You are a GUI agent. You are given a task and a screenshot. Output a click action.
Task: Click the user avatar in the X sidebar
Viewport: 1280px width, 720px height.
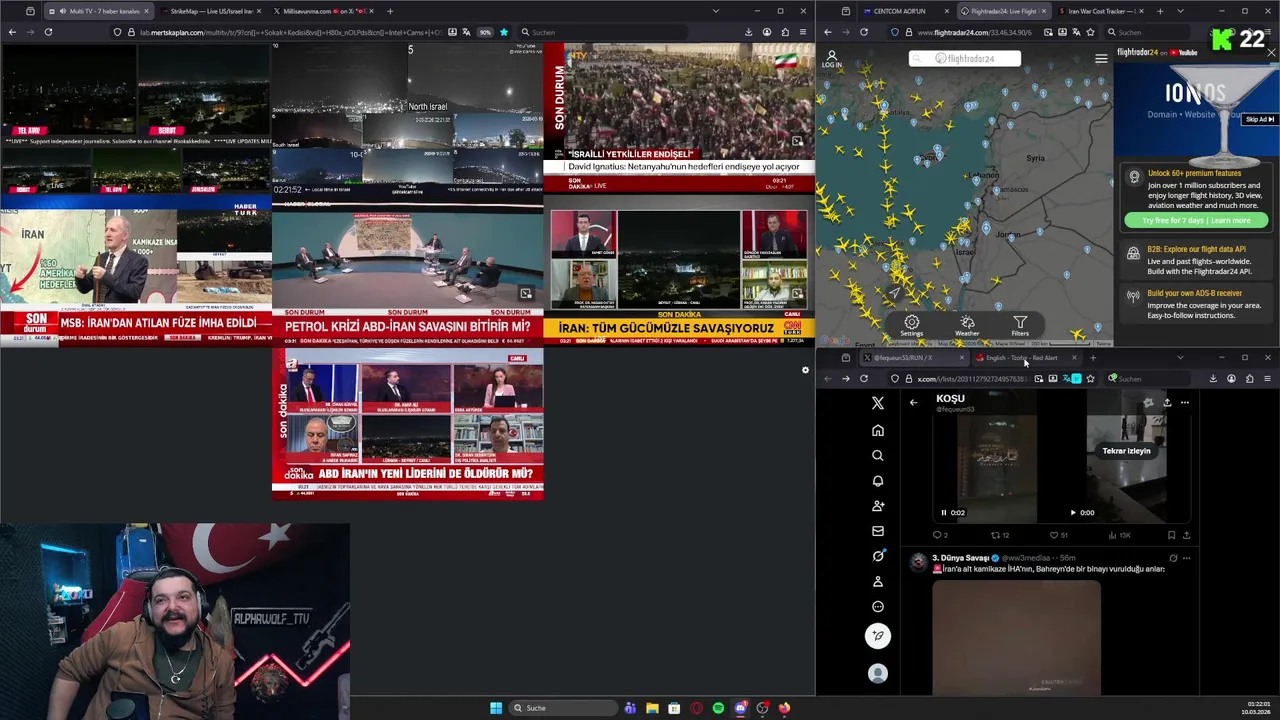click(878, 674)
